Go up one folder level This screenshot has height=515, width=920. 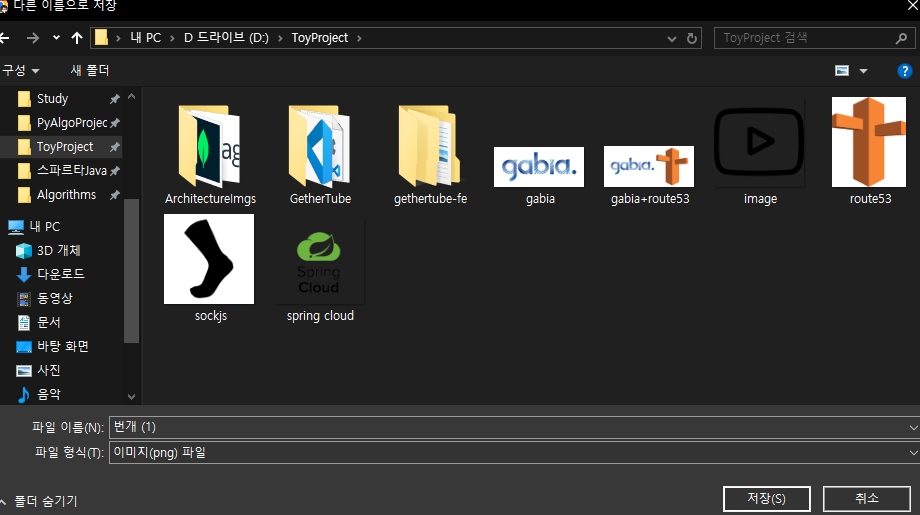(77, 38)
